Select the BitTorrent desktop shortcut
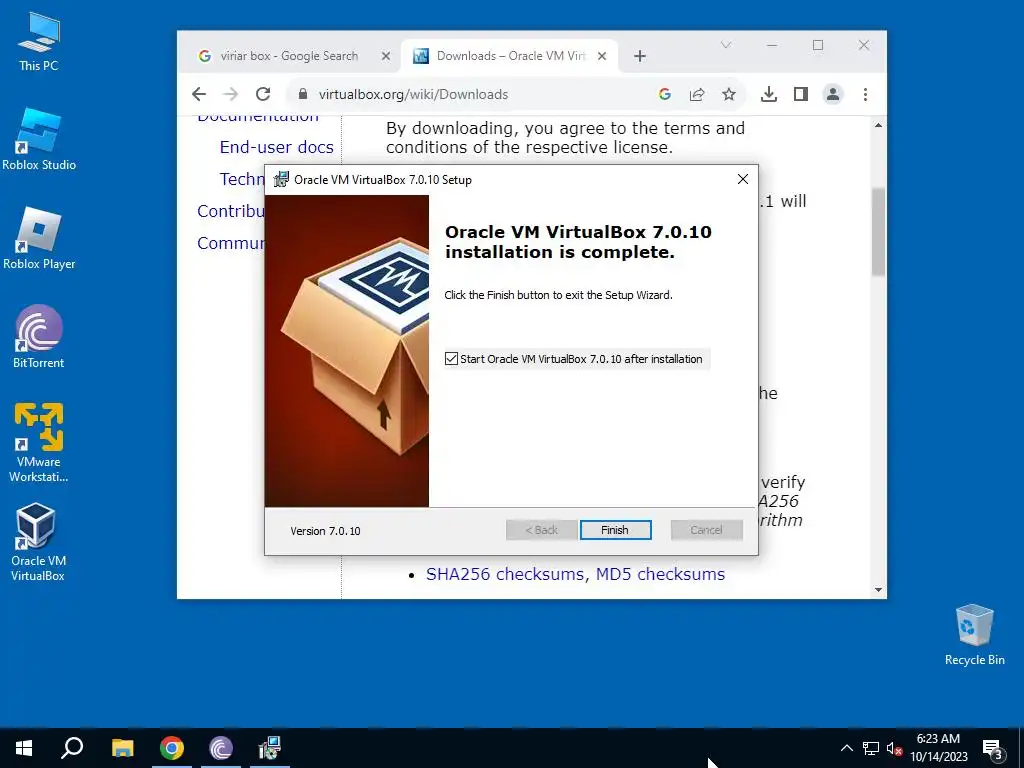1024x768 pixels. coord(39,338)
